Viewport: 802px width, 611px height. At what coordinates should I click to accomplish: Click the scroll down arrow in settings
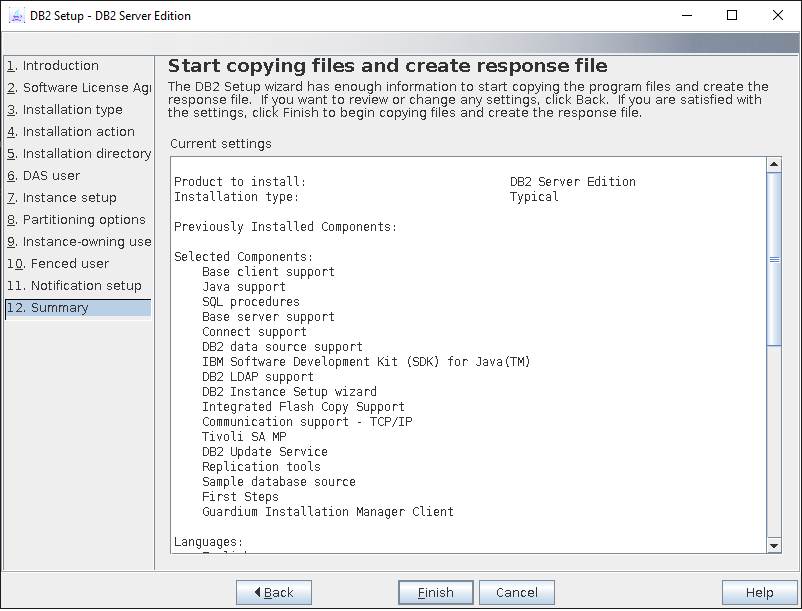pos(774,545)
